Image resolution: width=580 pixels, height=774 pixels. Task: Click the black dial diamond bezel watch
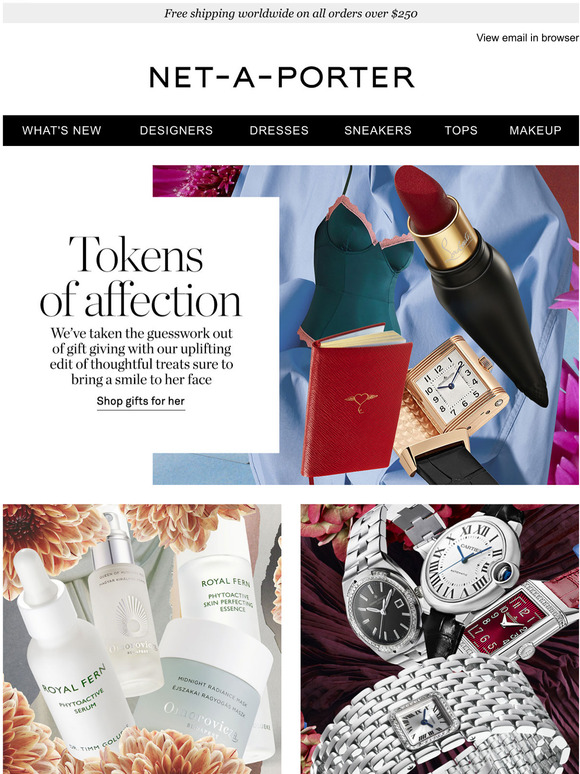[x=383, y=610]
